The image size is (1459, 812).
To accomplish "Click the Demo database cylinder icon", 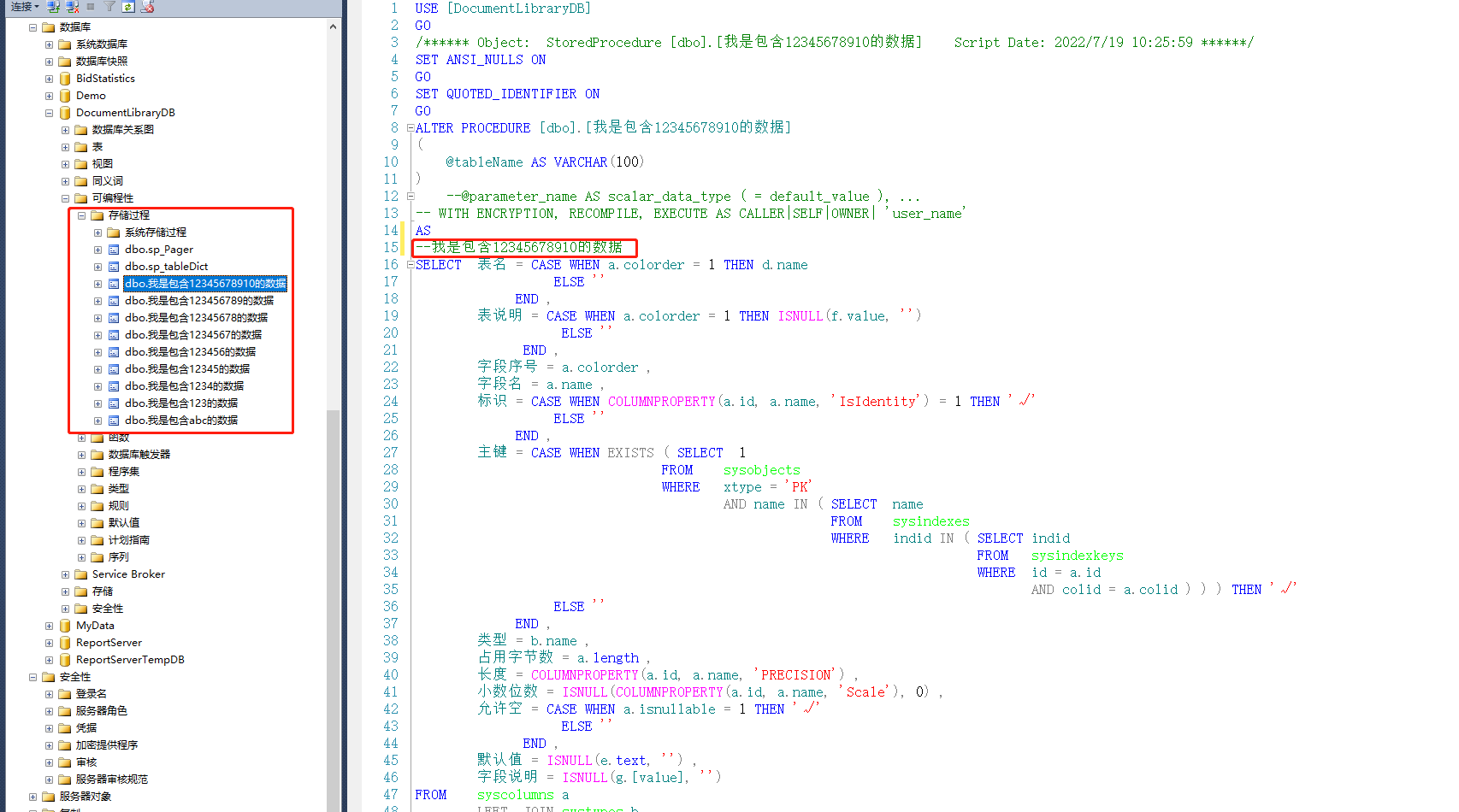I will [65, 96].
